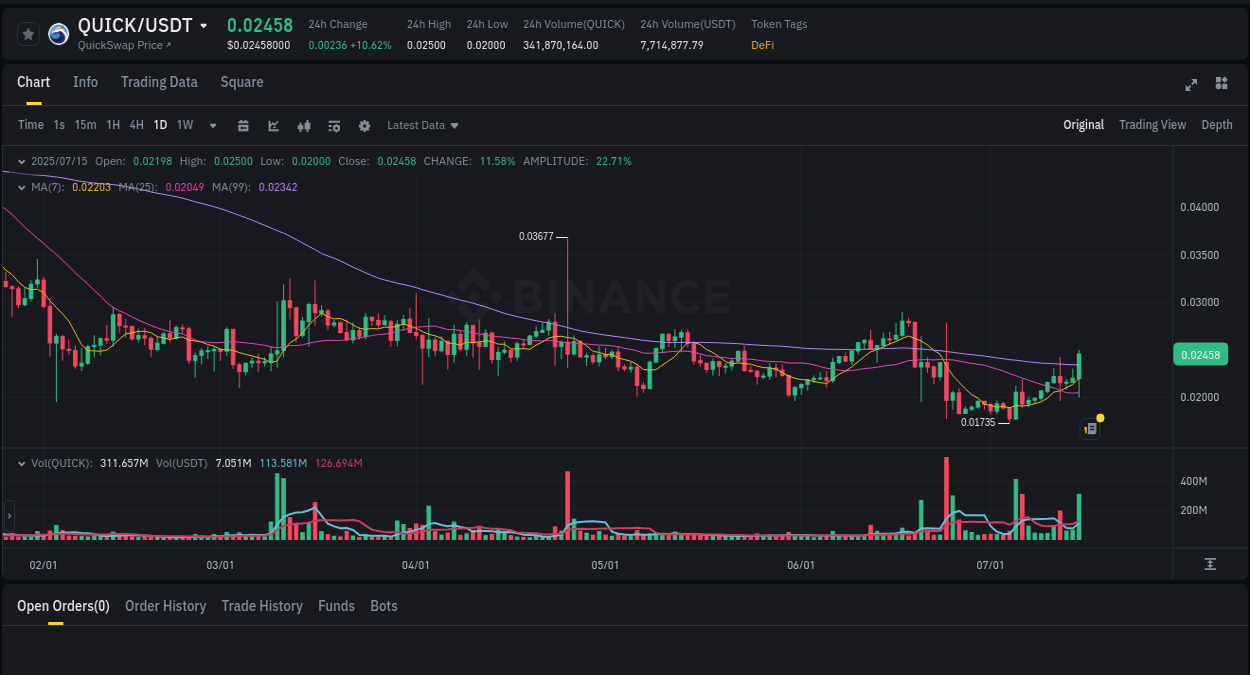
Task: Open the Latest Data dropdown
Action: 422,125
